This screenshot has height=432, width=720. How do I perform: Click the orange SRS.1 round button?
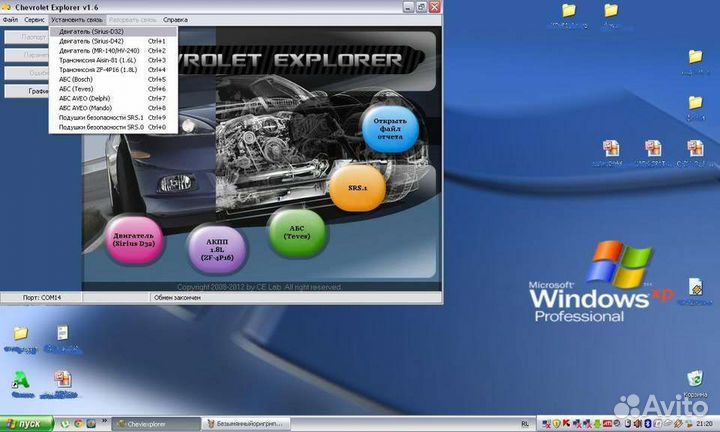(x=358, y=188)
